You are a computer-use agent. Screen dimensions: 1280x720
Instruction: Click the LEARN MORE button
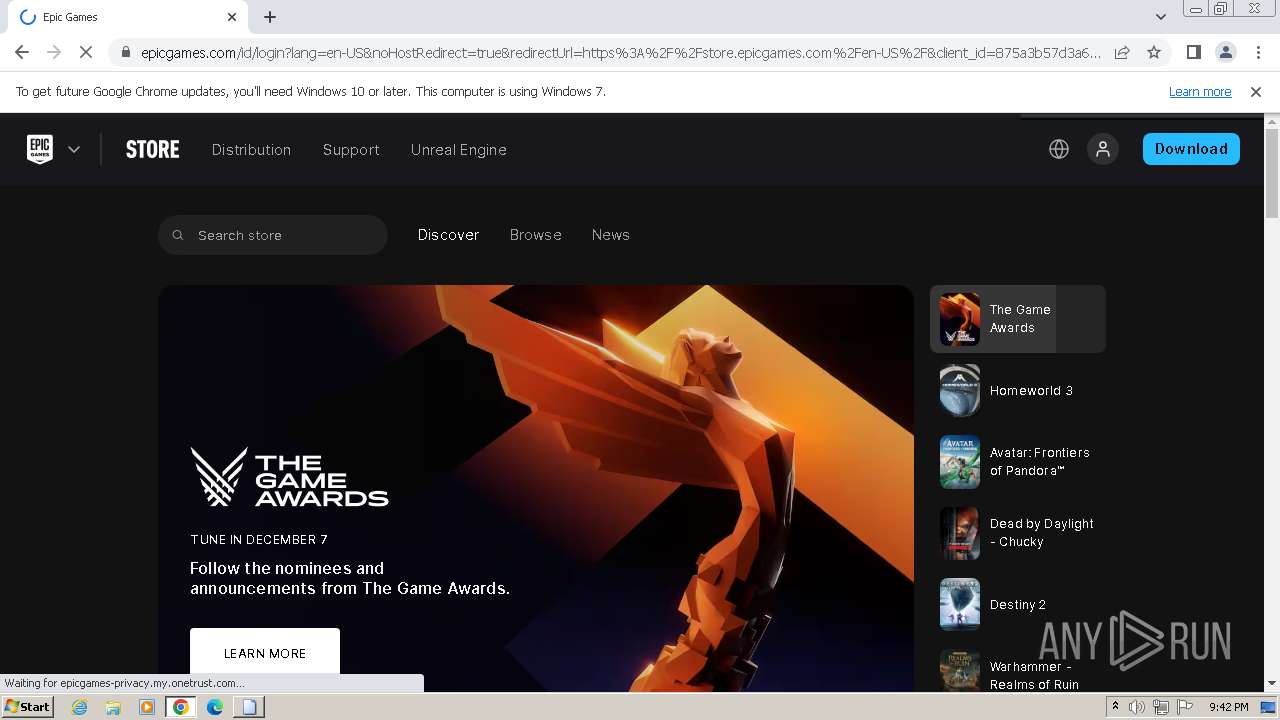265,653
